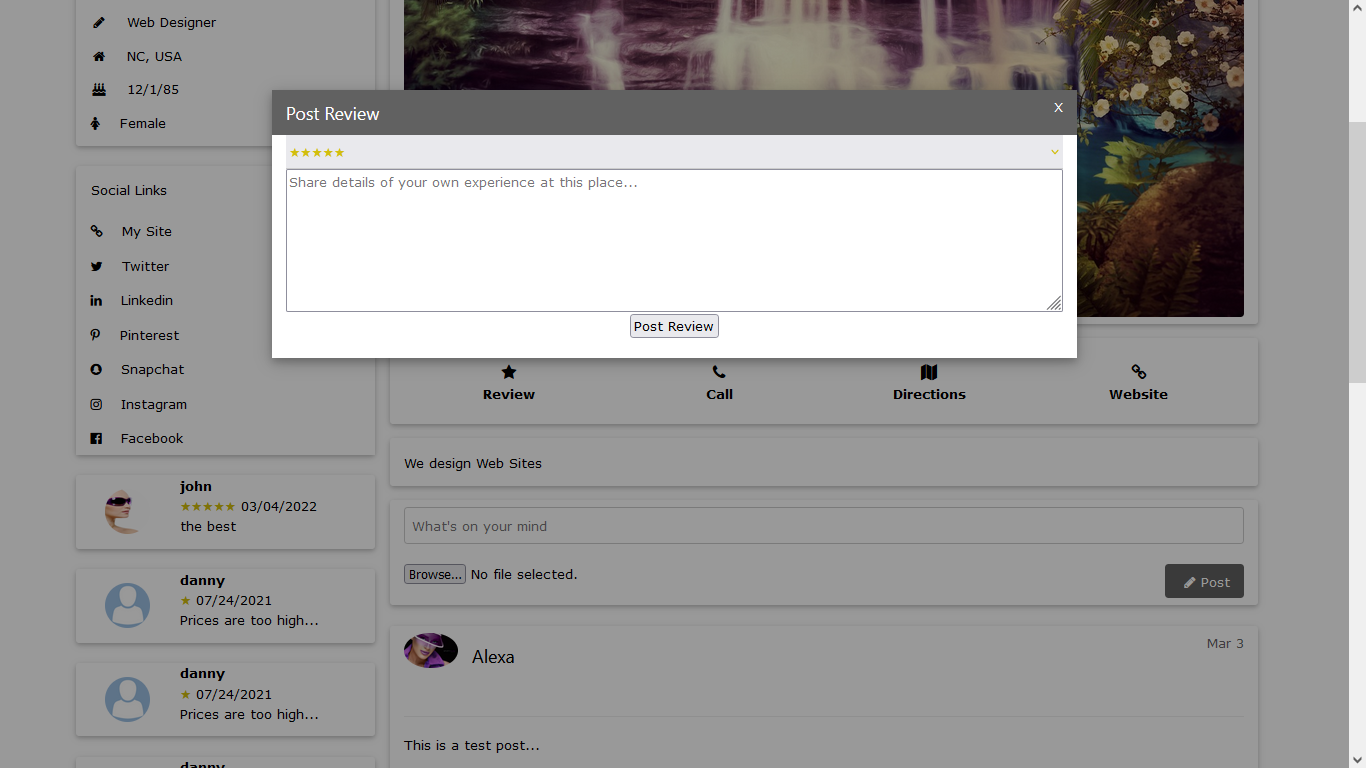
Task: Open the Pinterest link text
Action: 150,335
